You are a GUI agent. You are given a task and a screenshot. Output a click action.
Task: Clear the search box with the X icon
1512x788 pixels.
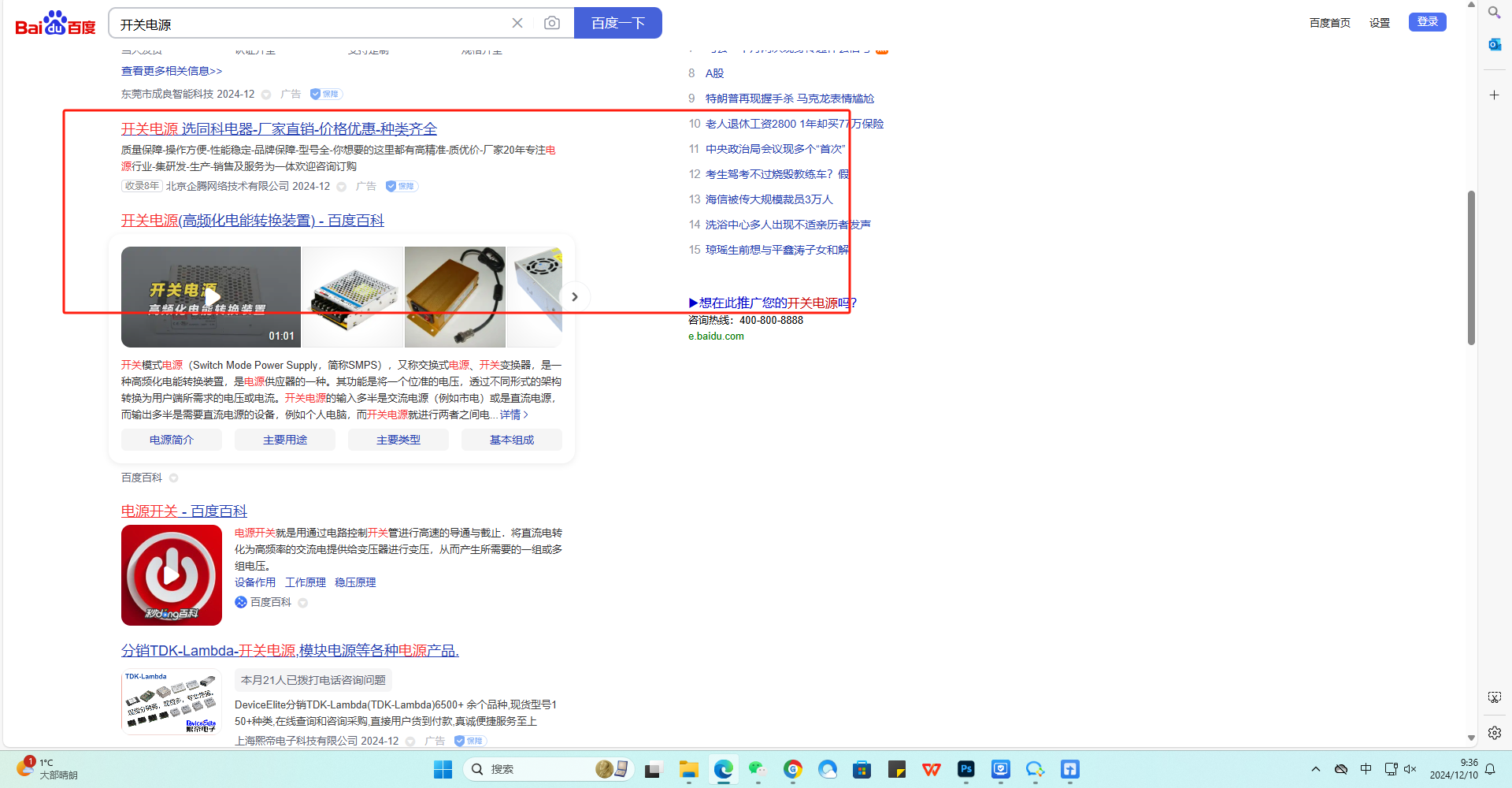click(x=517, y=23)
